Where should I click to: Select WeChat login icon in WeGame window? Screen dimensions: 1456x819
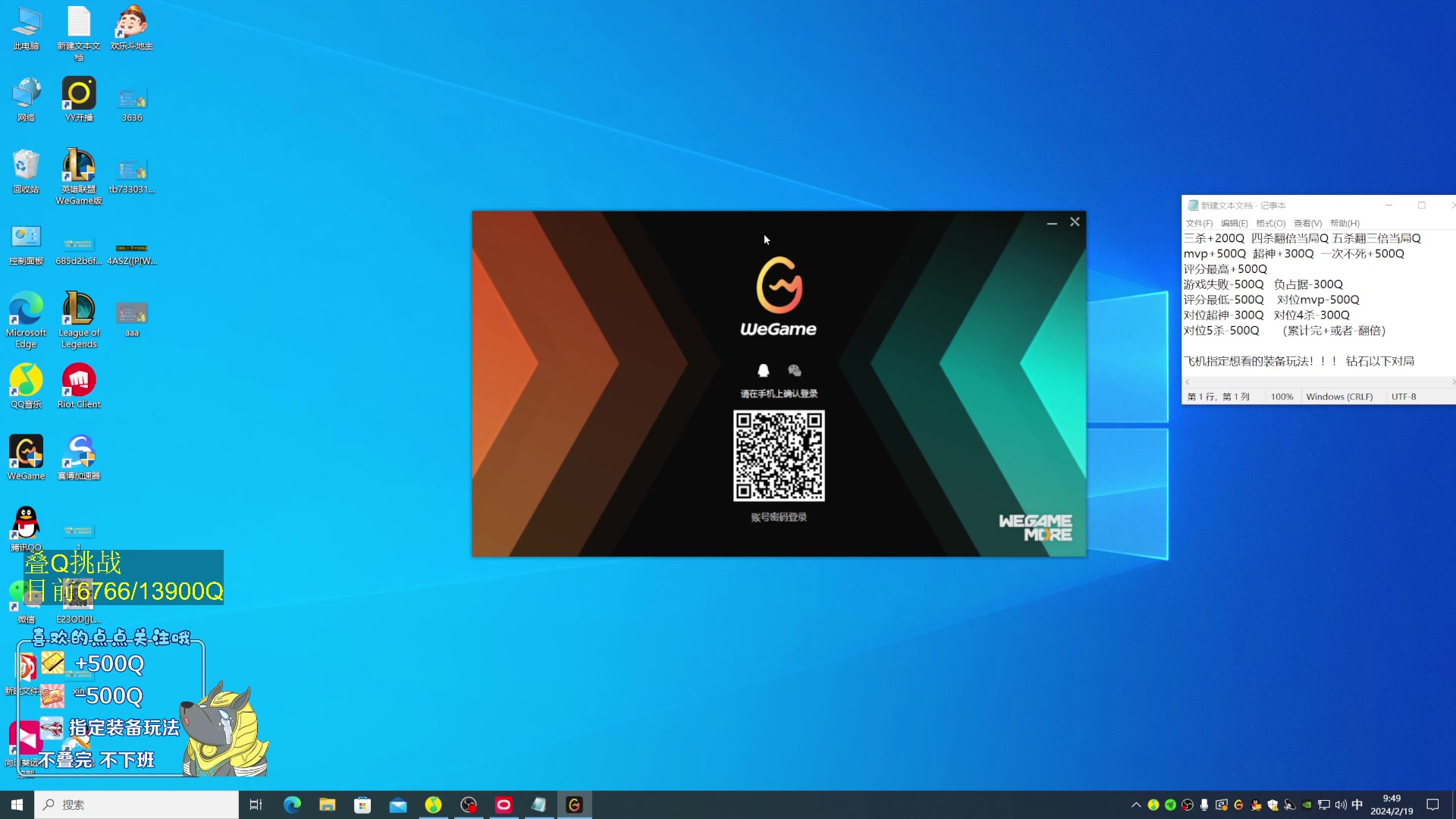pos(795,370)
